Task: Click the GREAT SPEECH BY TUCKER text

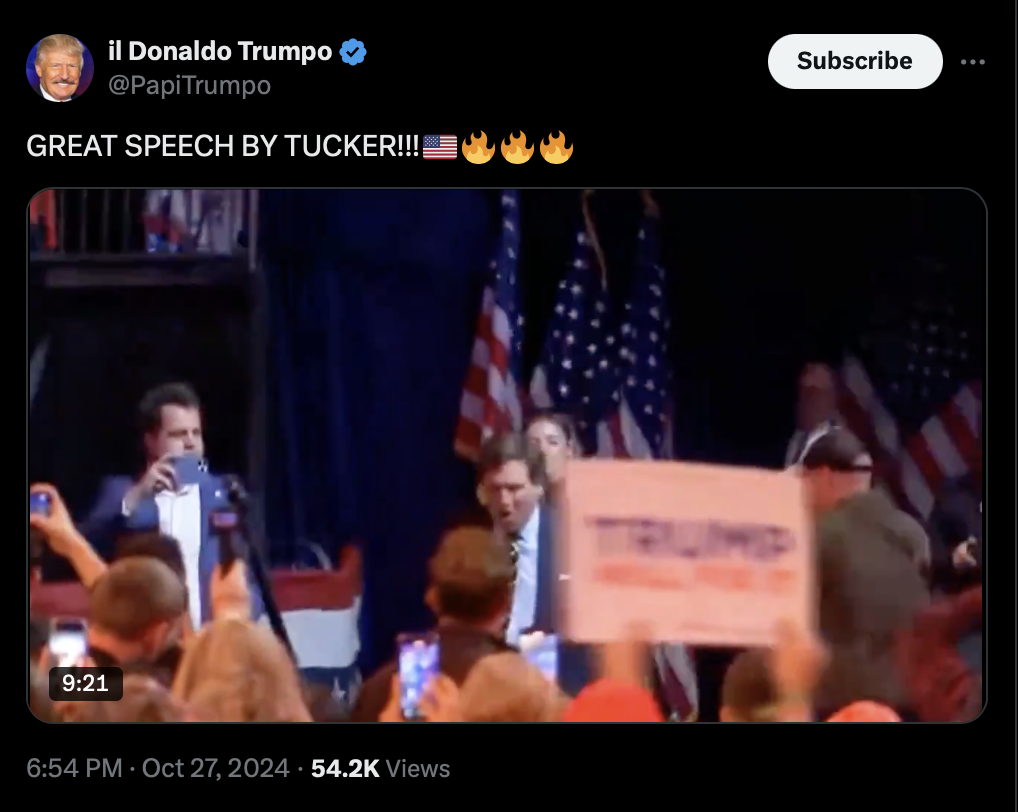Action: pos(223,146)
